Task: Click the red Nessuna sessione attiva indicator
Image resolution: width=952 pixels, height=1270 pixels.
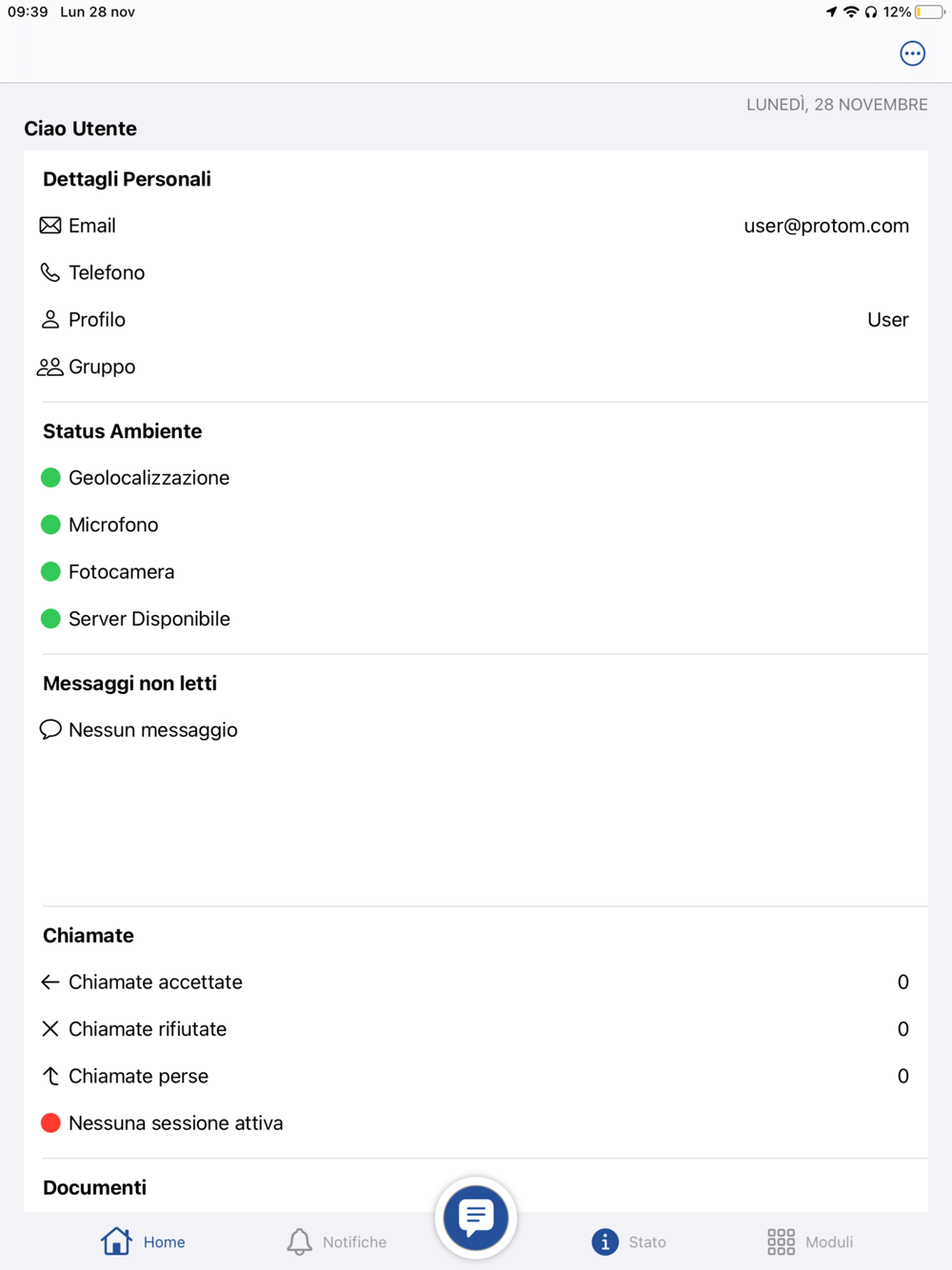Action: coord(51,1123)
